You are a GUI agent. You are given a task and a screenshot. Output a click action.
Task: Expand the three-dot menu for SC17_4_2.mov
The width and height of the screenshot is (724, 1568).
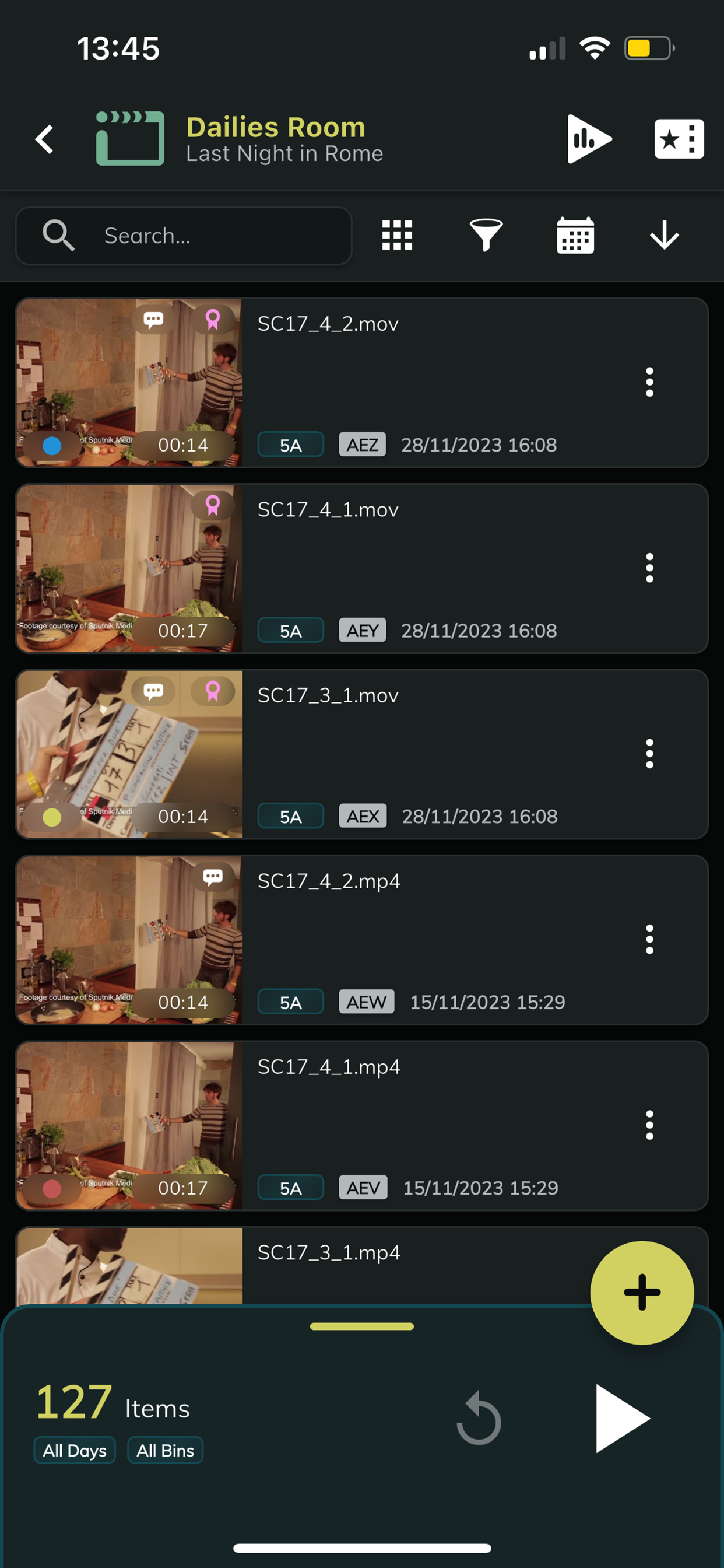pos(649,382)
